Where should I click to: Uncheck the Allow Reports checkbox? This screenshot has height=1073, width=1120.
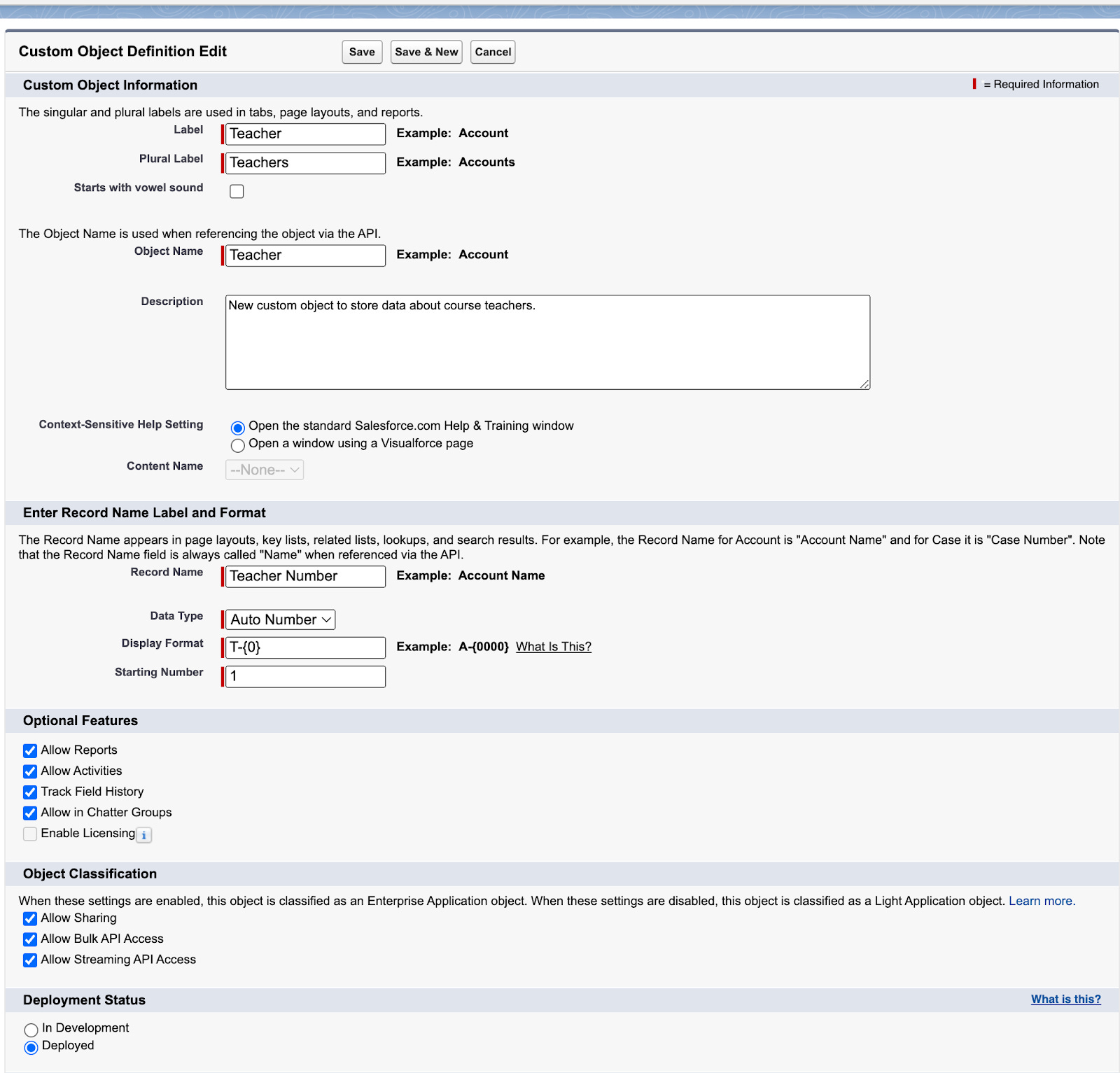pos(30,751)
